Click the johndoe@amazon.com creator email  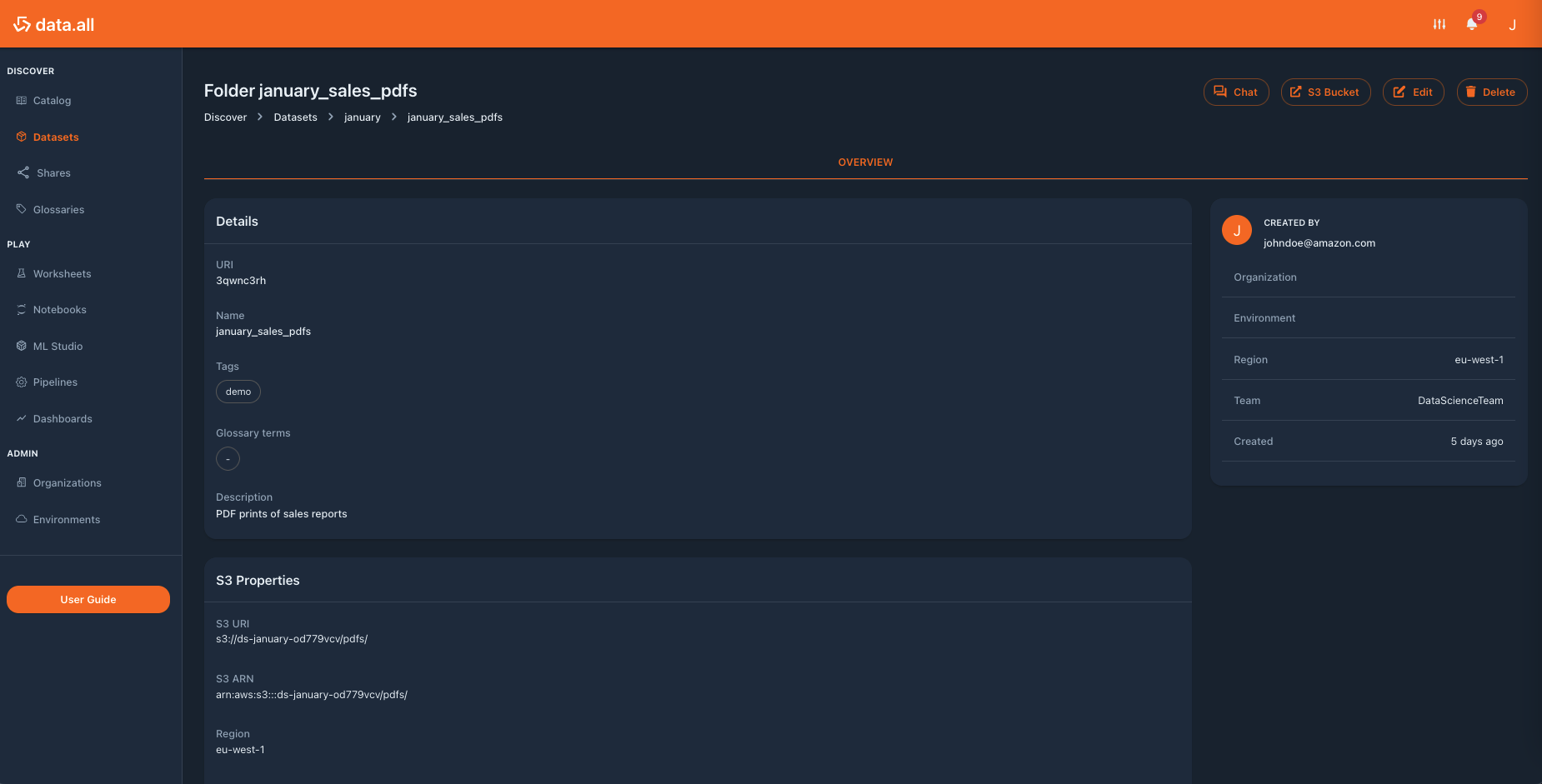coord(1319,243)
